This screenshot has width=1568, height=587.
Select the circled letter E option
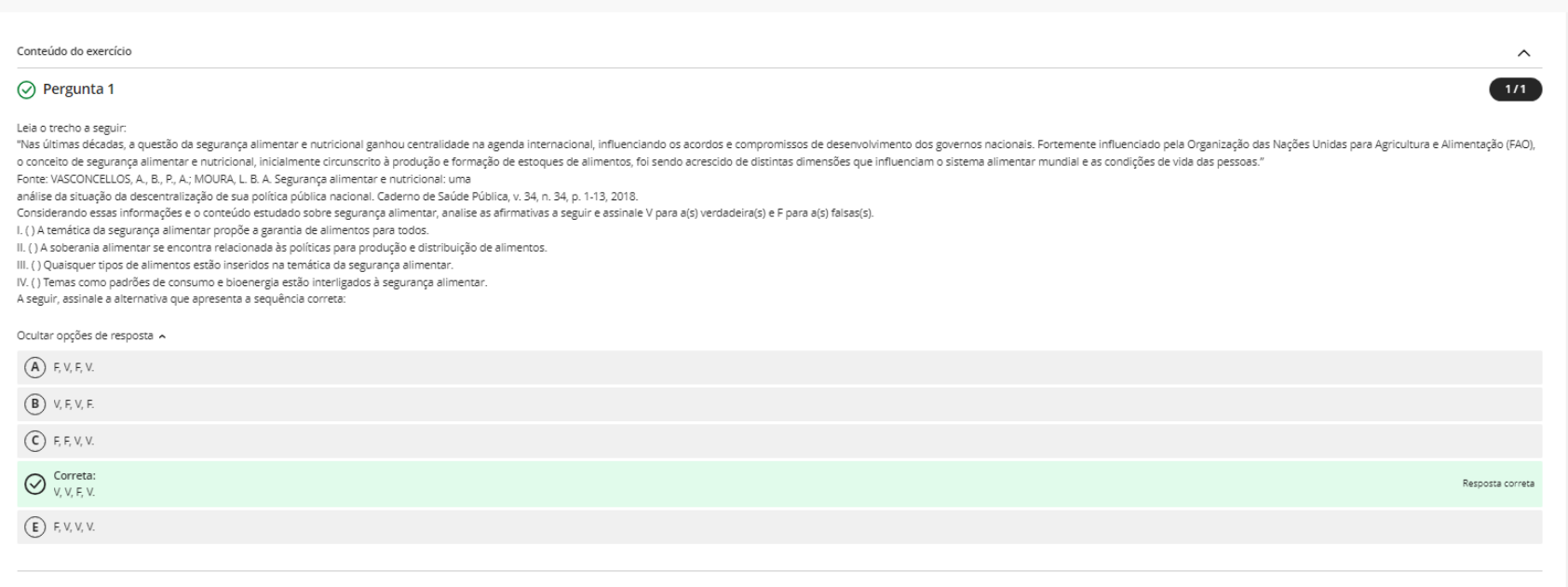[x=36, y=527]
